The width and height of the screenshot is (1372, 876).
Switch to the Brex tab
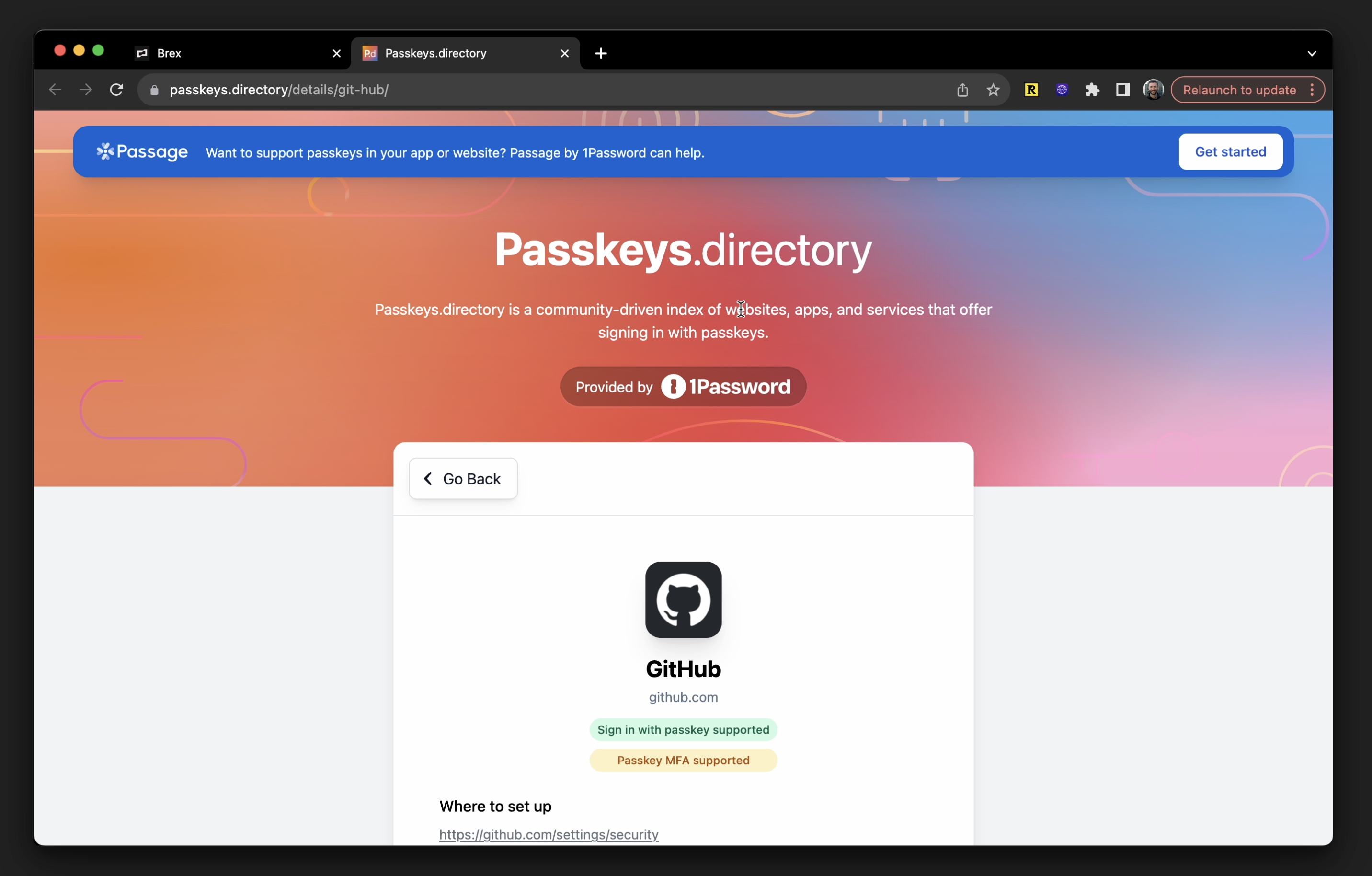point(238,53)
